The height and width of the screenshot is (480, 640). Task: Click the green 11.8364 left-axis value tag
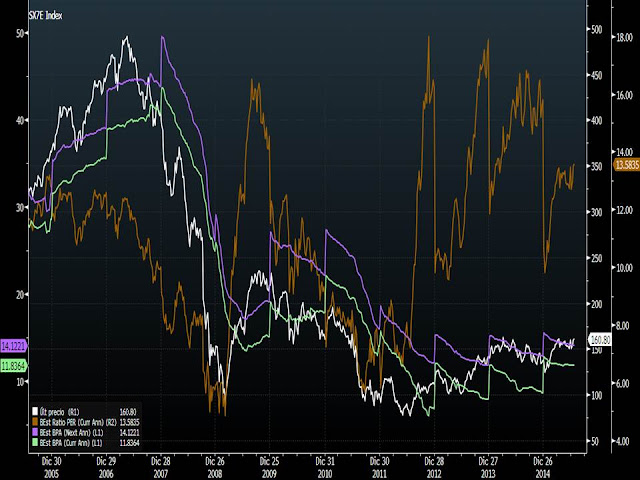point(13,366)
